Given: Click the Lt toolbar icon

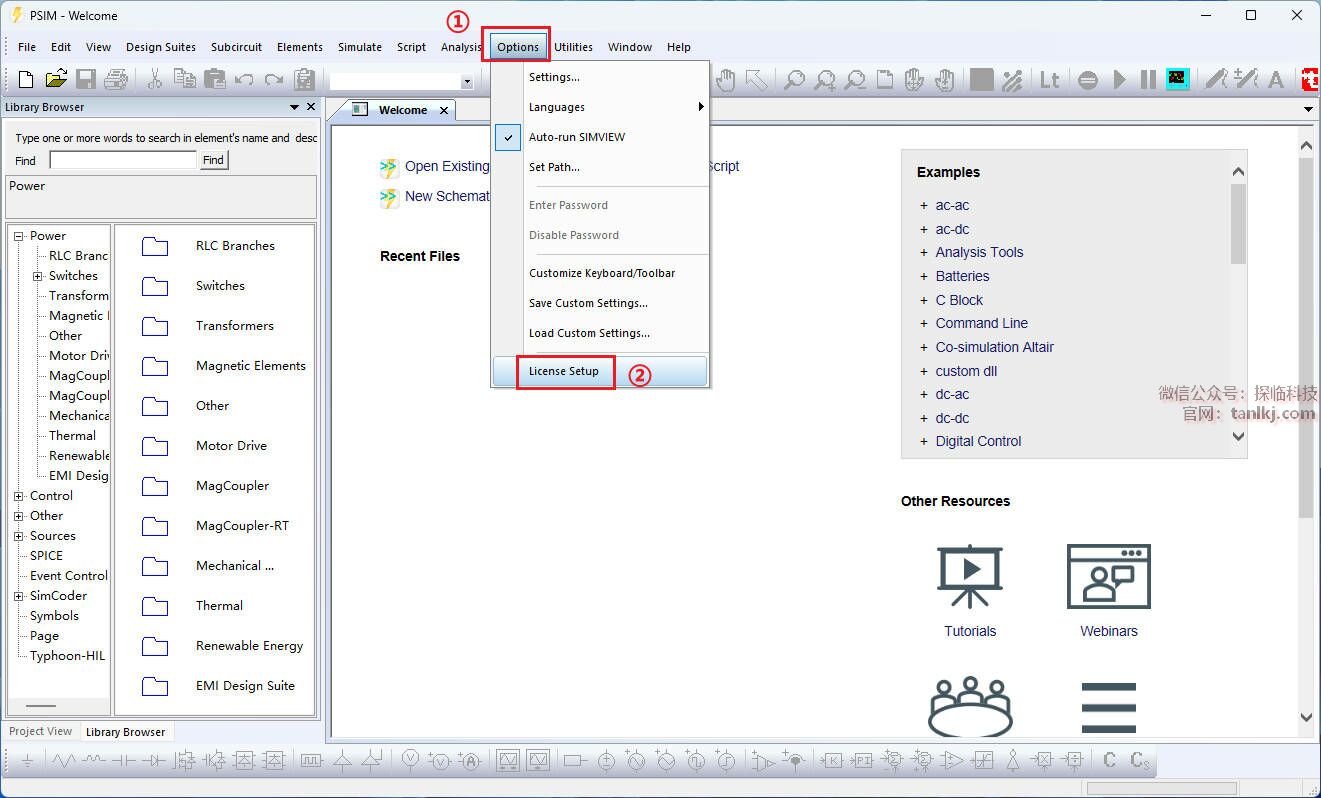Looking at the screenshot, I should (1050, 80).
